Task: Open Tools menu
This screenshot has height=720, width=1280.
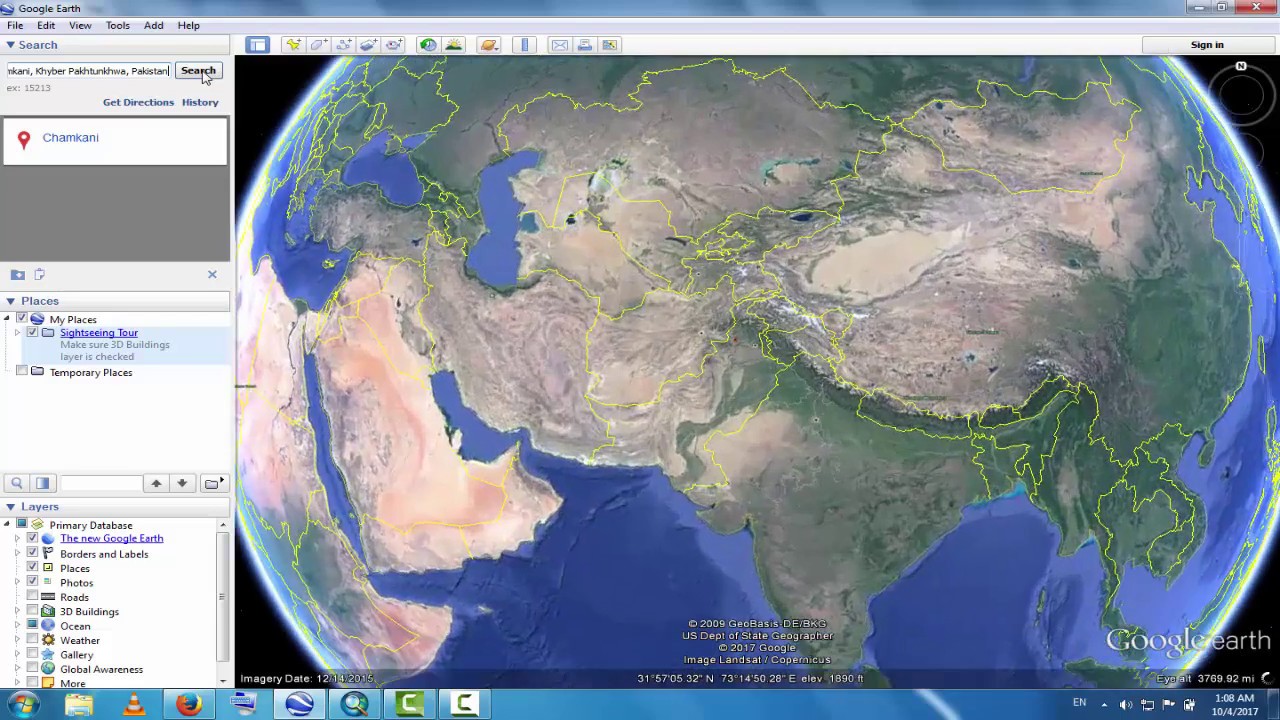Action: pos(117,25)
